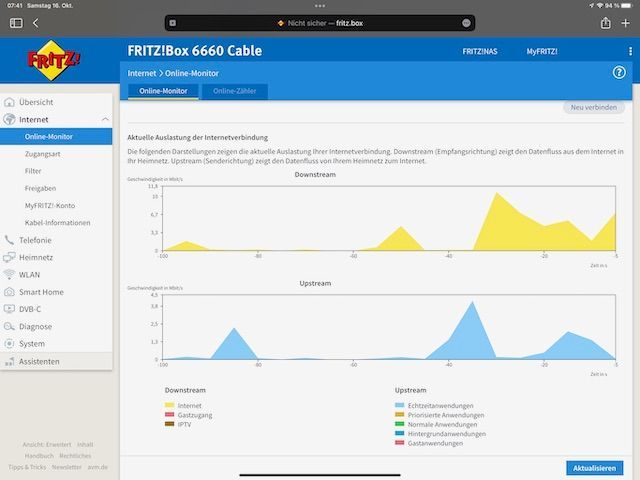Click the Neu verbinden button
The width and height of the screenshot is (640, 480).
point(594,107)
